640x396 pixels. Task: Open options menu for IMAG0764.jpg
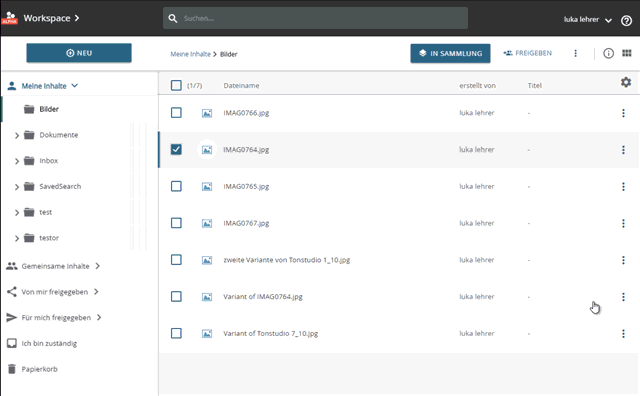tap(623, 150)
